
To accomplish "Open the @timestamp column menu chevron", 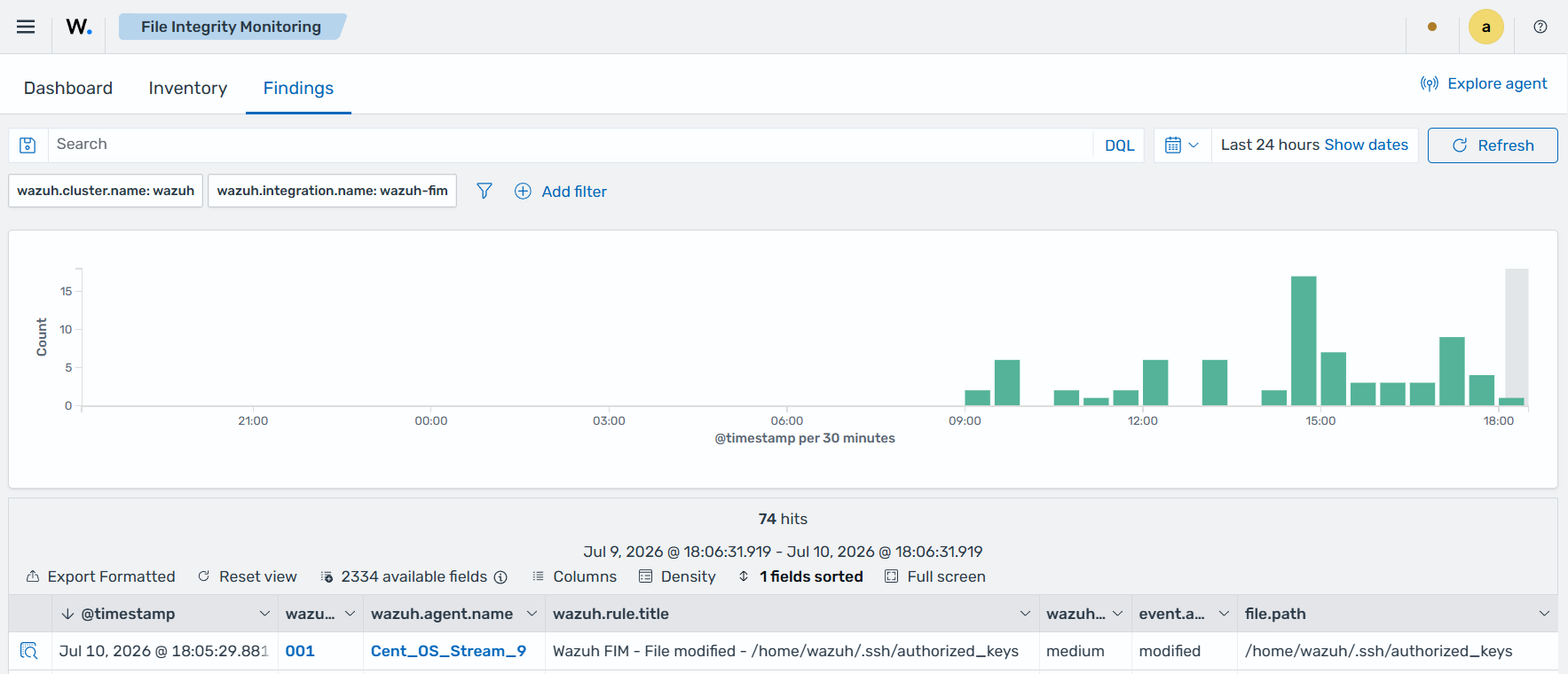I will (x=264, y=614).
